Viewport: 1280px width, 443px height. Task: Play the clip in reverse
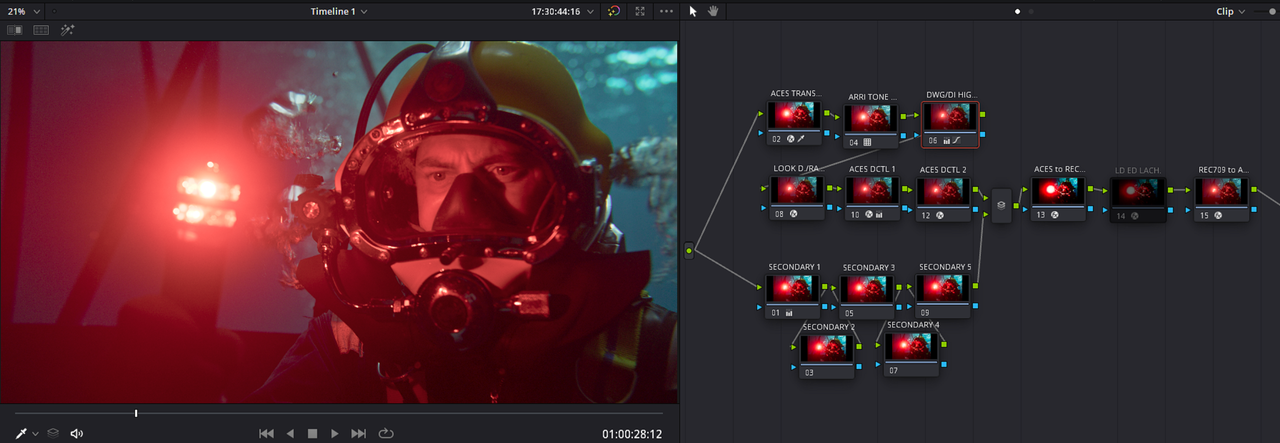click(290, 433)
